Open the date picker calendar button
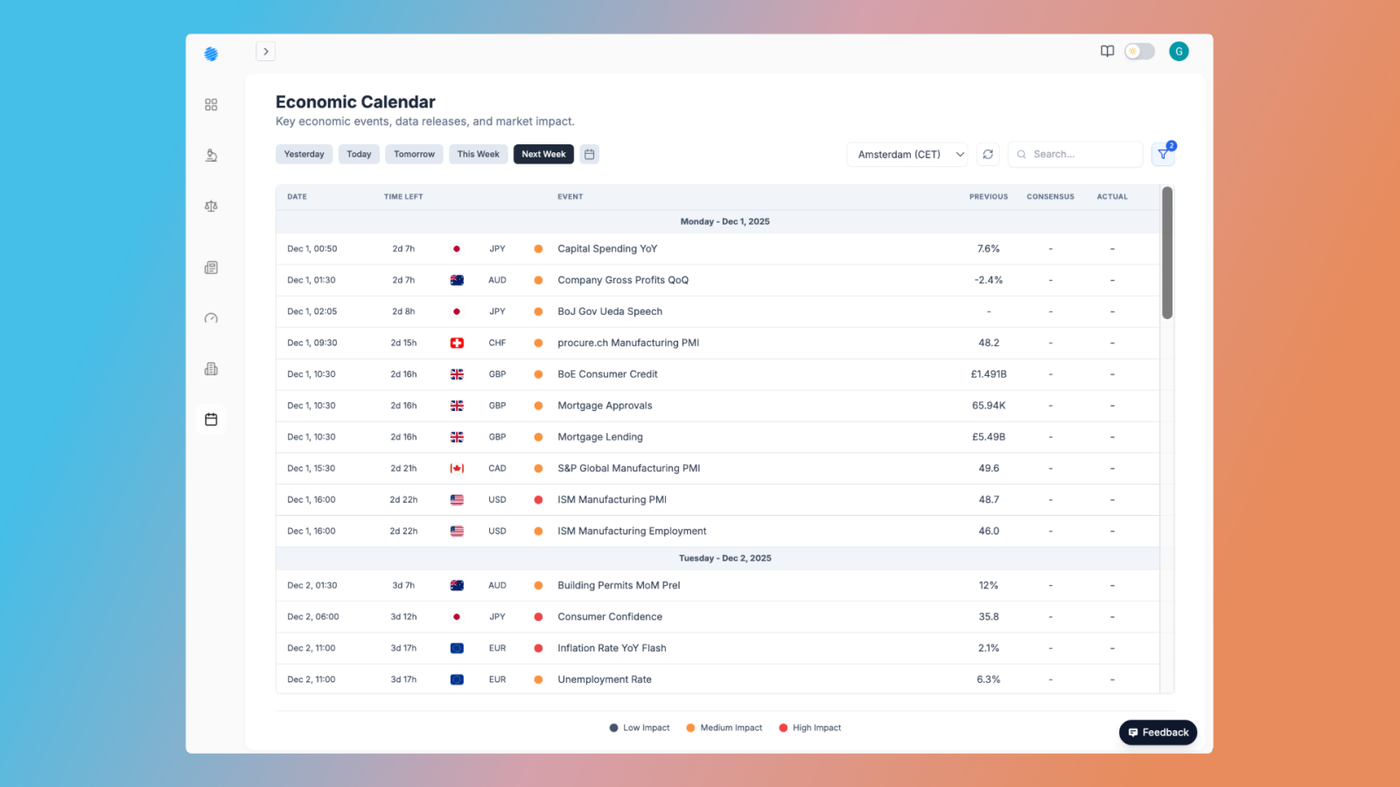This screenshot has height=787, width=1400. (x=589, y=154)
